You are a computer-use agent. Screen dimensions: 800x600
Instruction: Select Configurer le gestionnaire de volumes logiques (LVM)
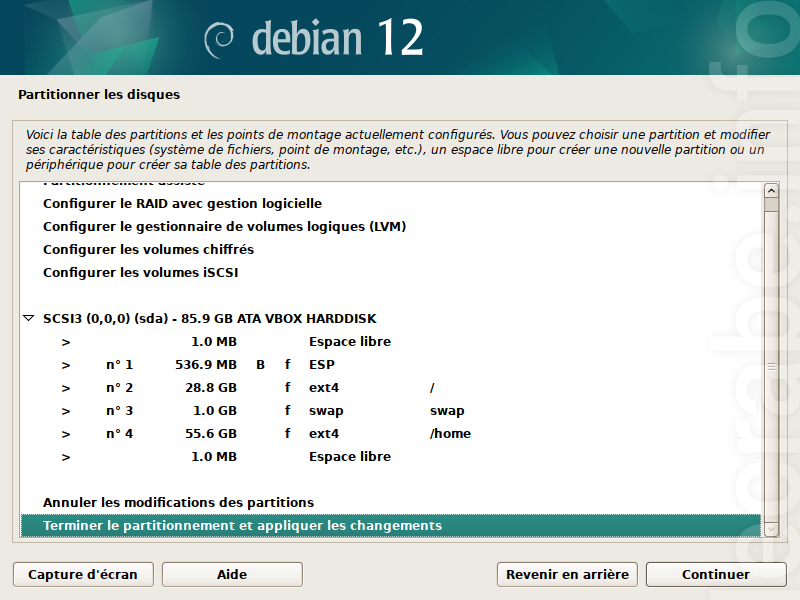391,227
